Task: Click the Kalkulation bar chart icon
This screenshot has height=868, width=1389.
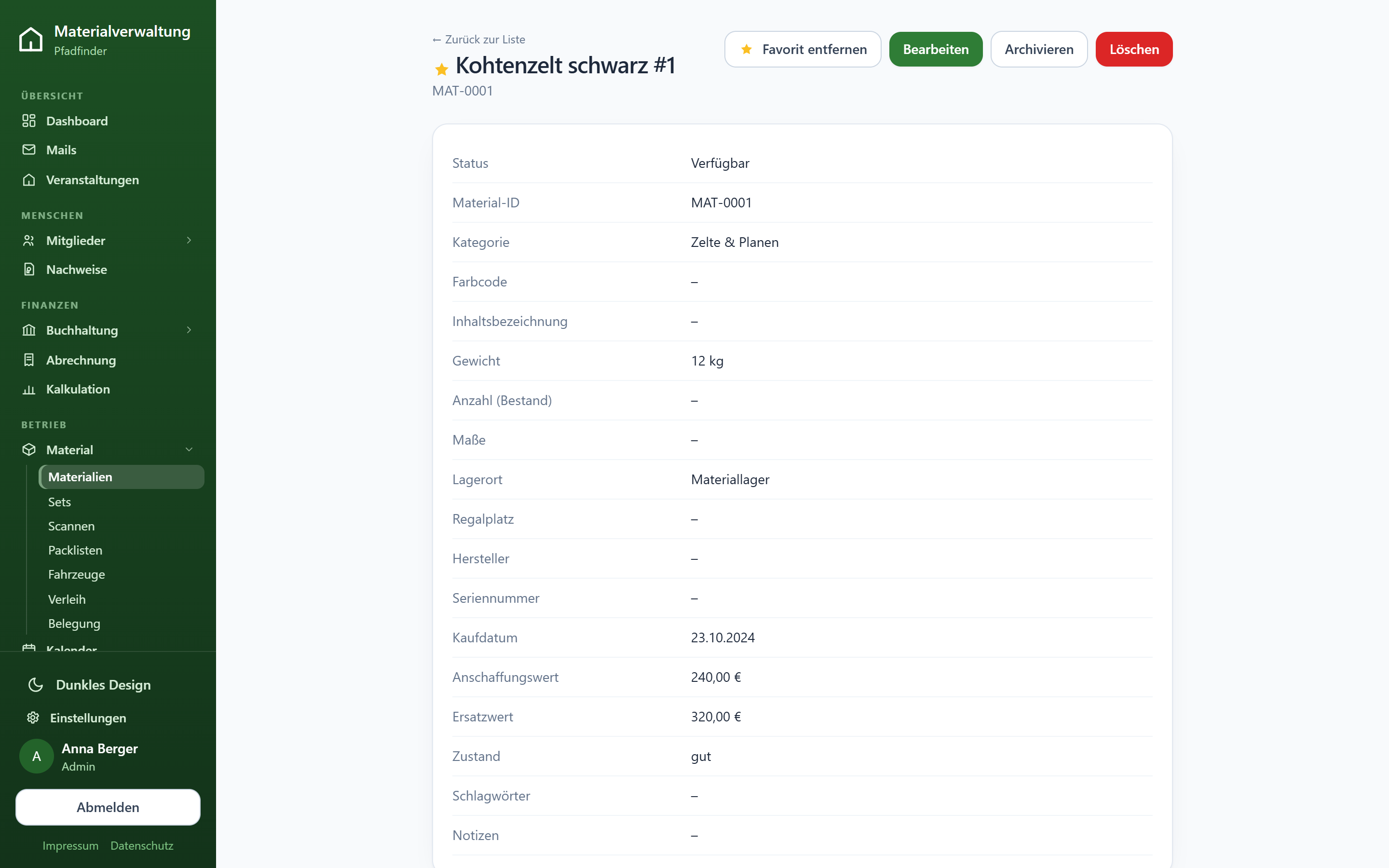Action: point(29,389)
